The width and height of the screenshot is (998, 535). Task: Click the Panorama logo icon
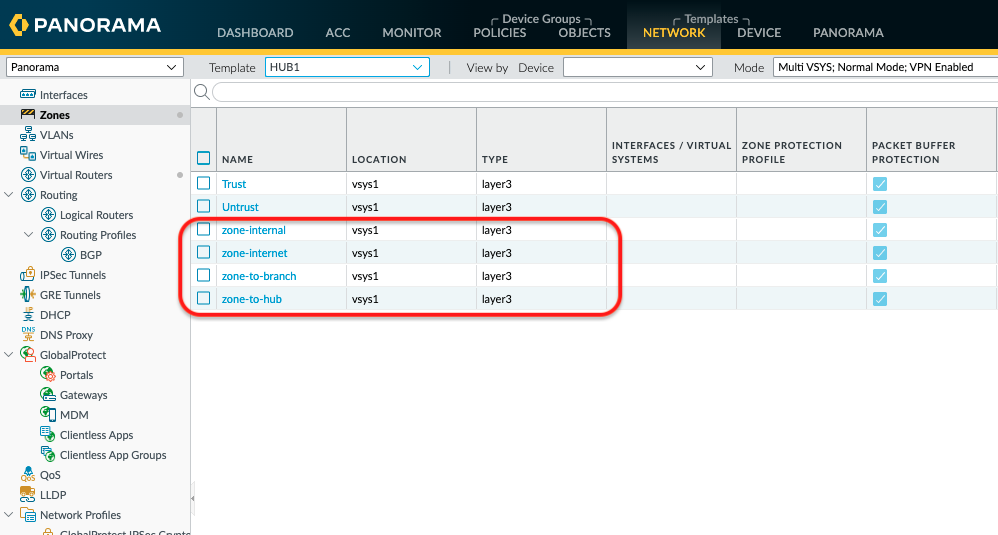18,25
